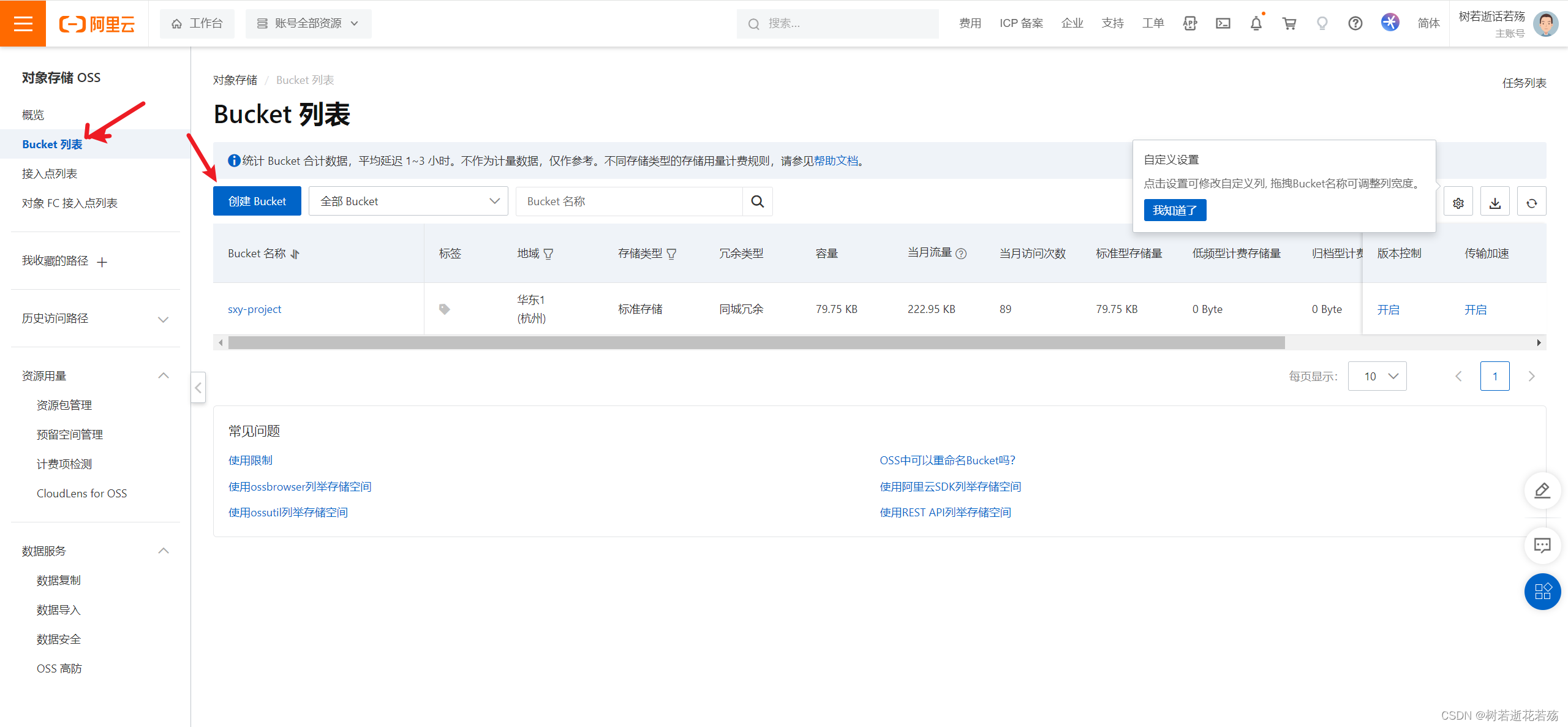Open the shopping cart icon
The width and height of the screenshot is (1568, 727).
(1289, 23)
